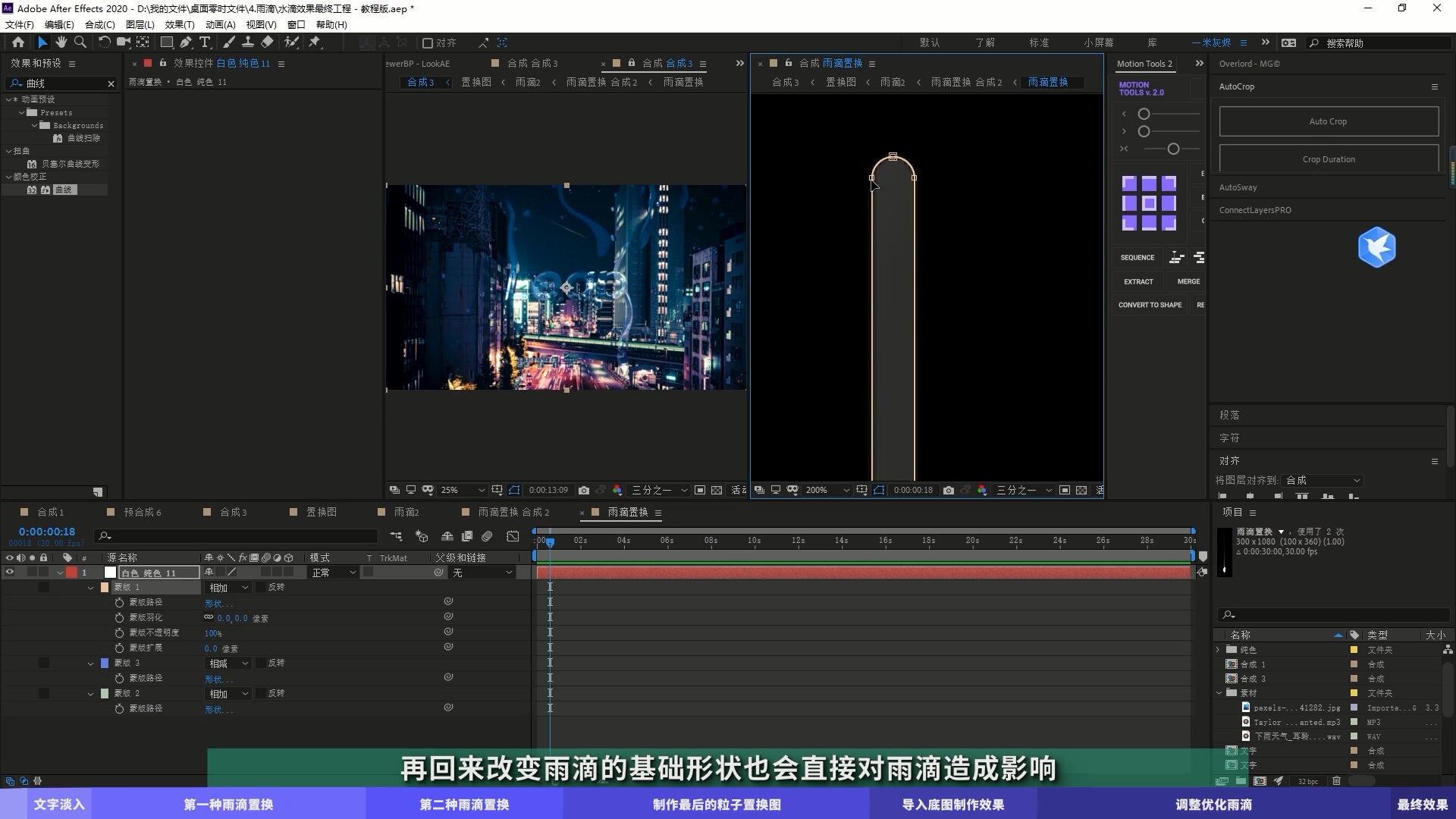1456x819 pixels.
Task: Select the Zoom magnifier tool
Action: tap(80, 42)
